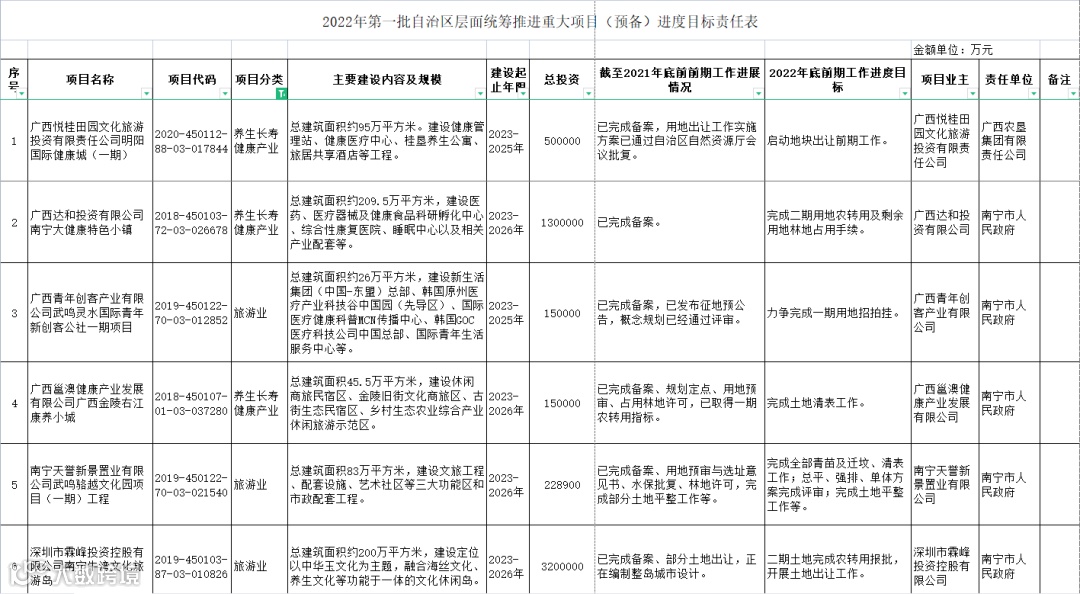The width and height of the screenshot is (1080, 594).
Task: Select responsible unit '广西农垦集团有限责任公司'
Action: point(1009,141)
